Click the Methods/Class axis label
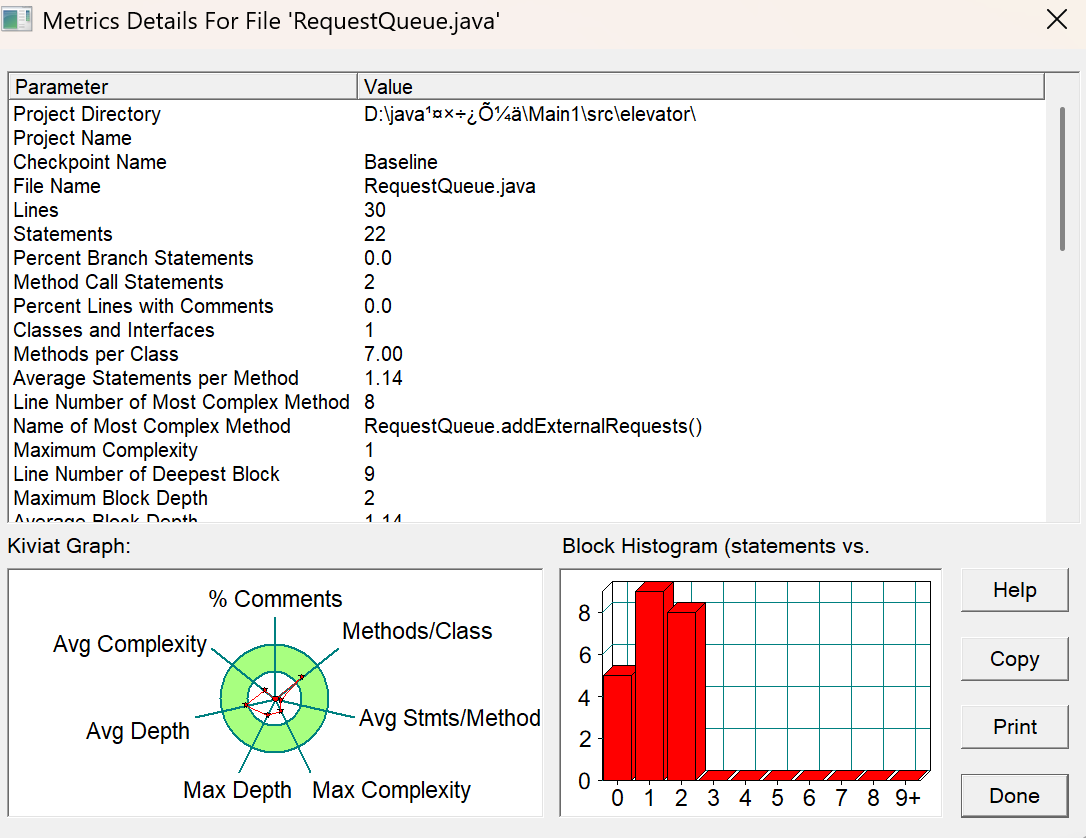The height and width of the screenshot is (838, 1086). 417,631
